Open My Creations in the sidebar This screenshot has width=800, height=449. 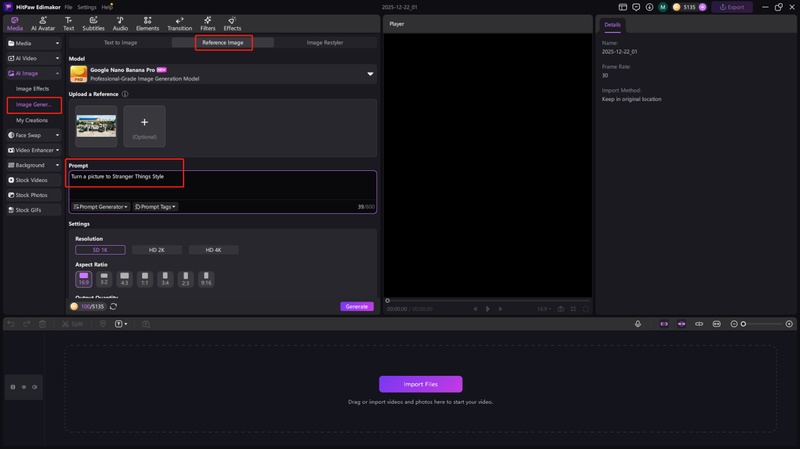click(x=32, y=120)
